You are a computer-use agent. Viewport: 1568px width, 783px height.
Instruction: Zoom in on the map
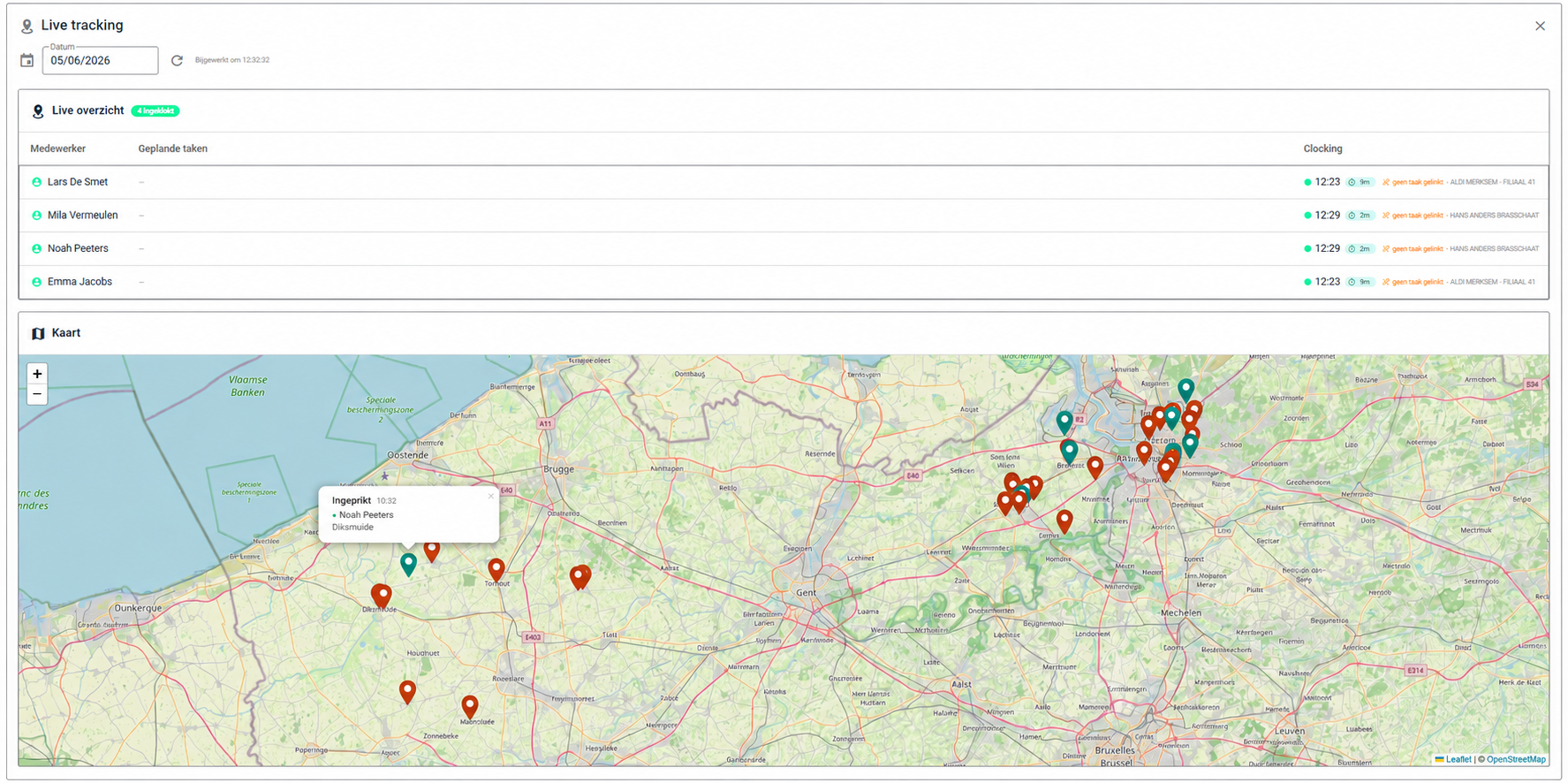37,374
